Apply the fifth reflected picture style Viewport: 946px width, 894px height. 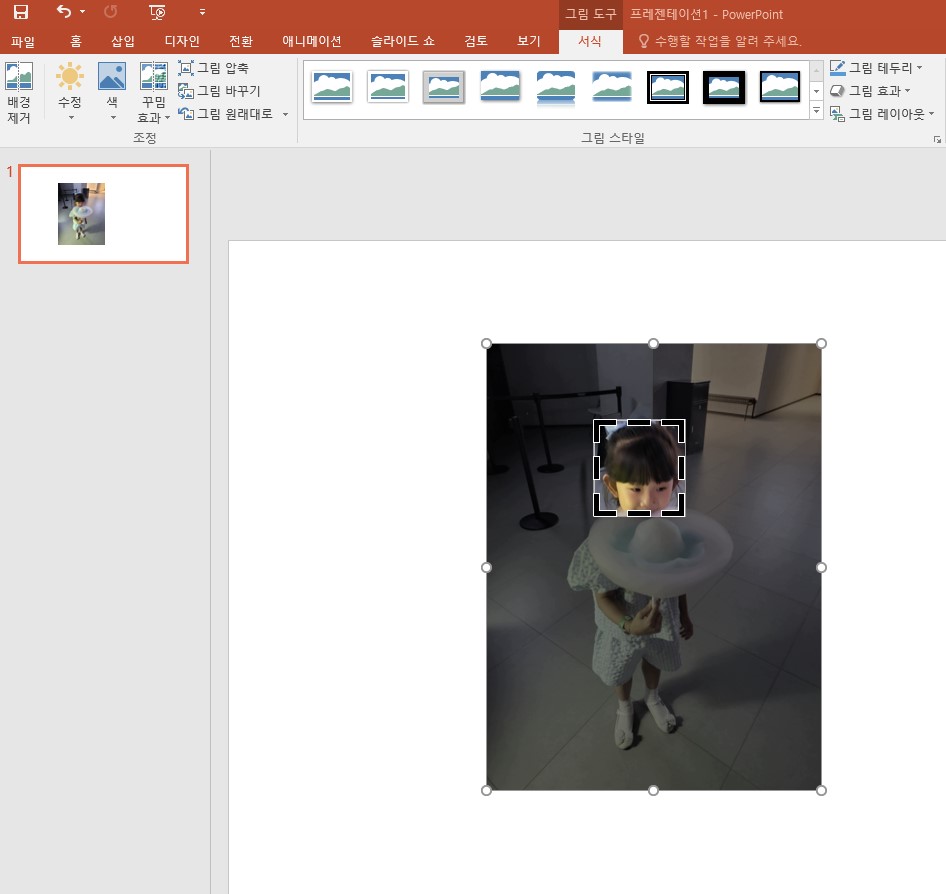click(556, 87)
